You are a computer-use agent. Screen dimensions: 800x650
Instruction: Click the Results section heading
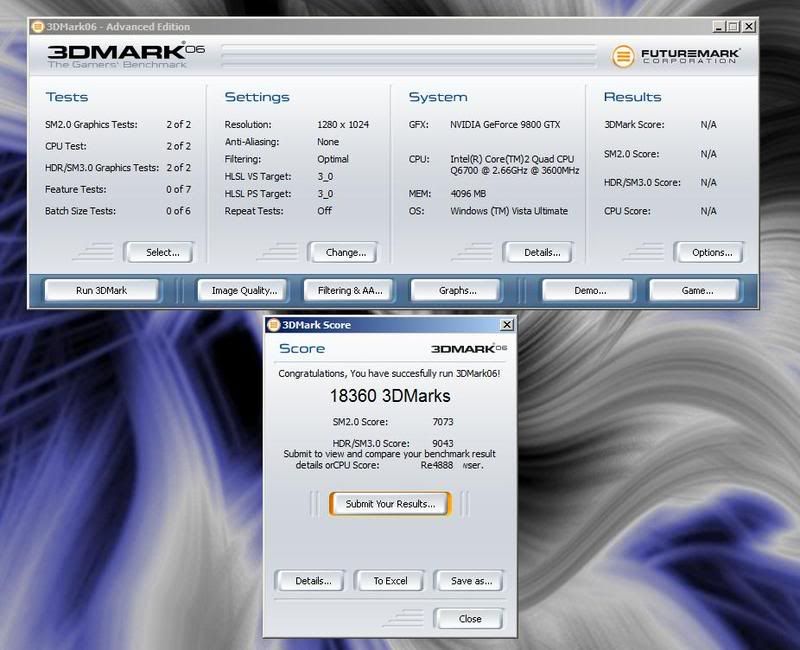pos(632,97)
